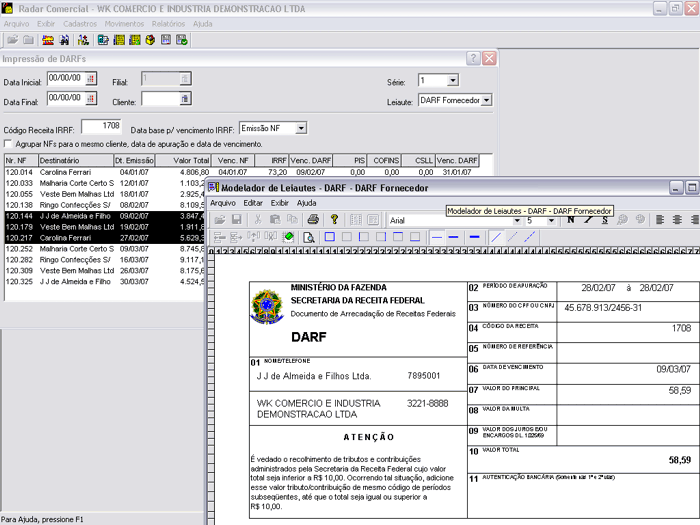Open the Série dropdown
This screenshot has height=525, width=700.
point(452,80)
